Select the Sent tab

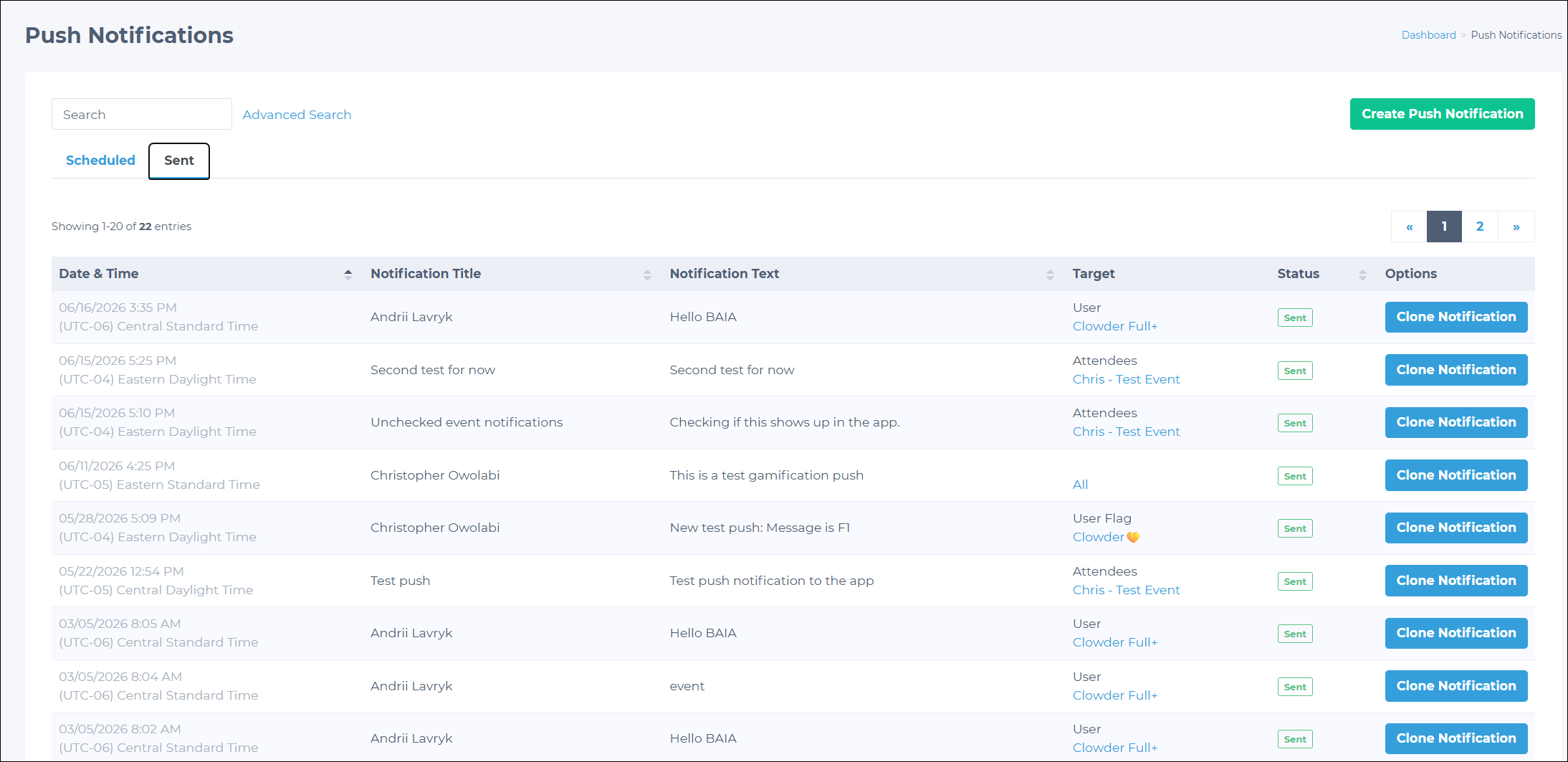179,161
